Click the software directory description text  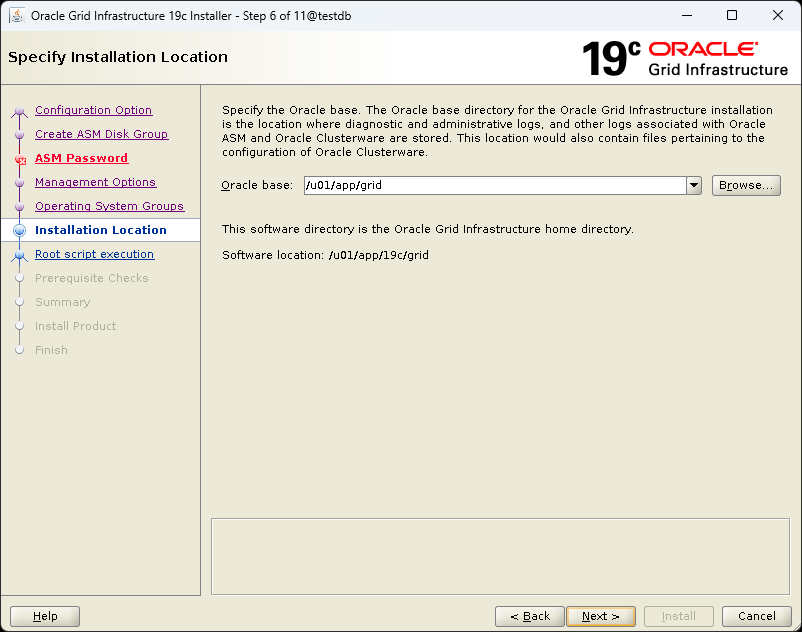(x=428, y=229)
